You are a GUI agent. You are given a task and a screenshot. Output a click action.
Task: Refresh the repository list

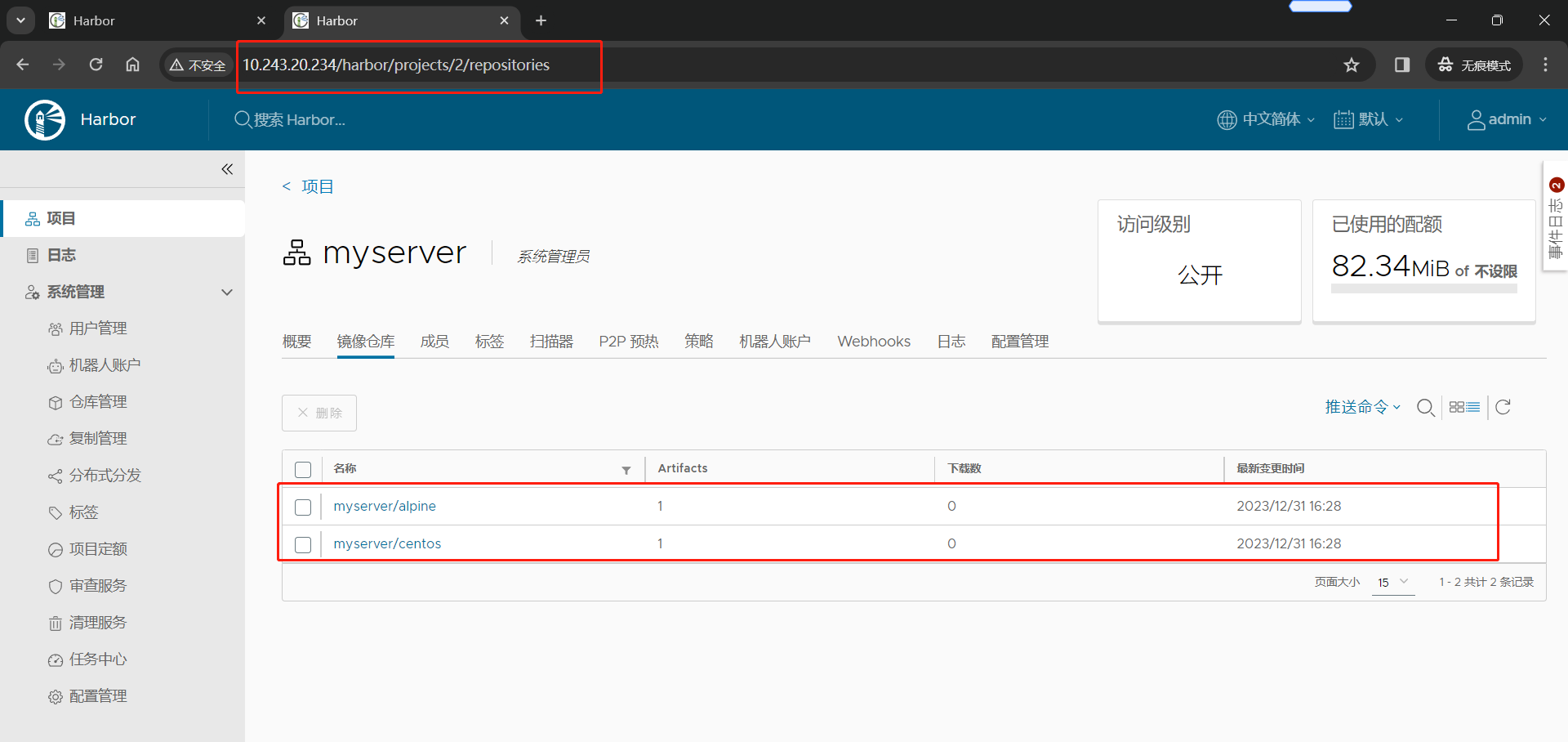(x=1503, y=407)
